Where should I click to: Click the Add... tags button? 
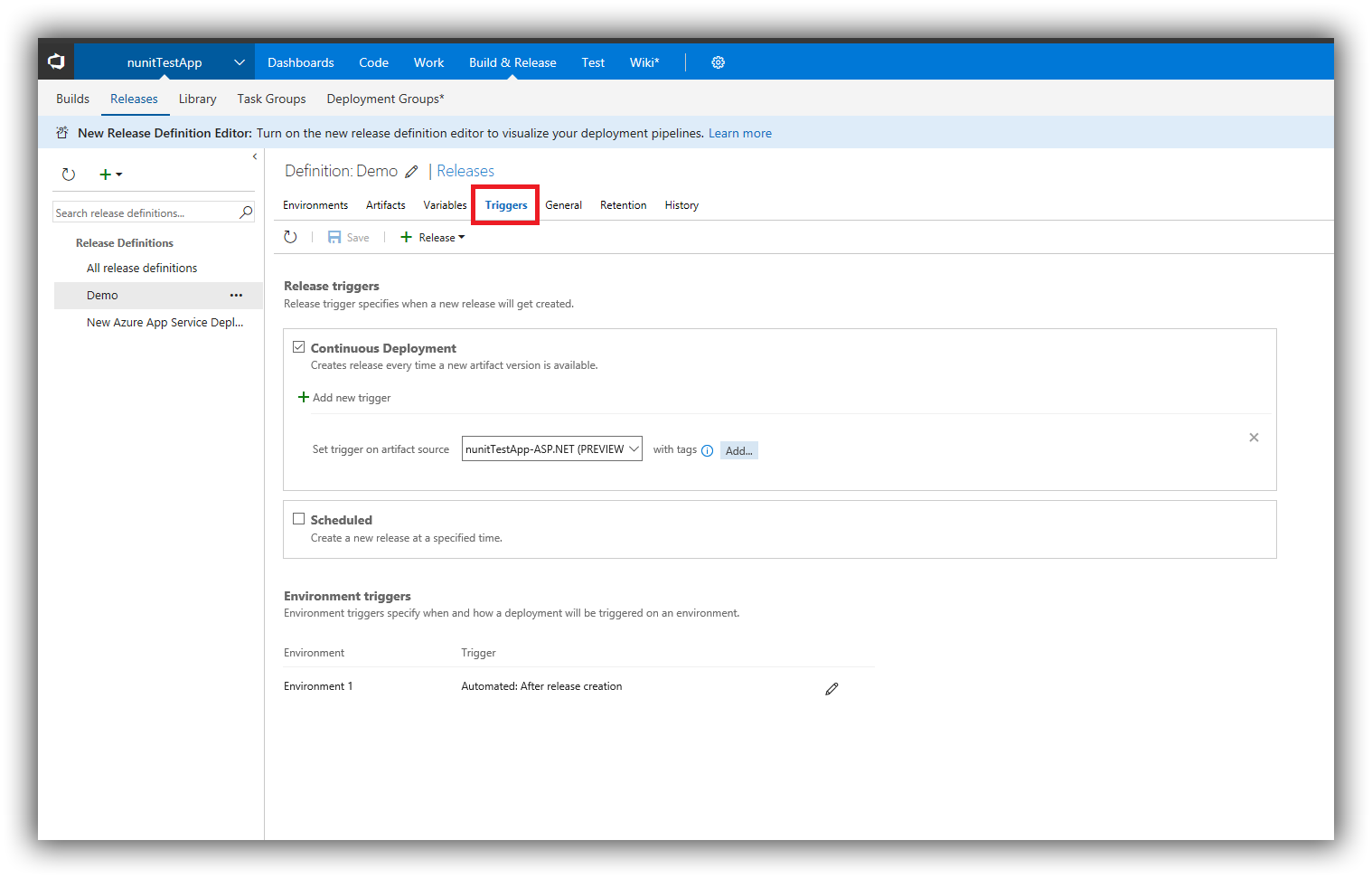(x=738, y=450)
